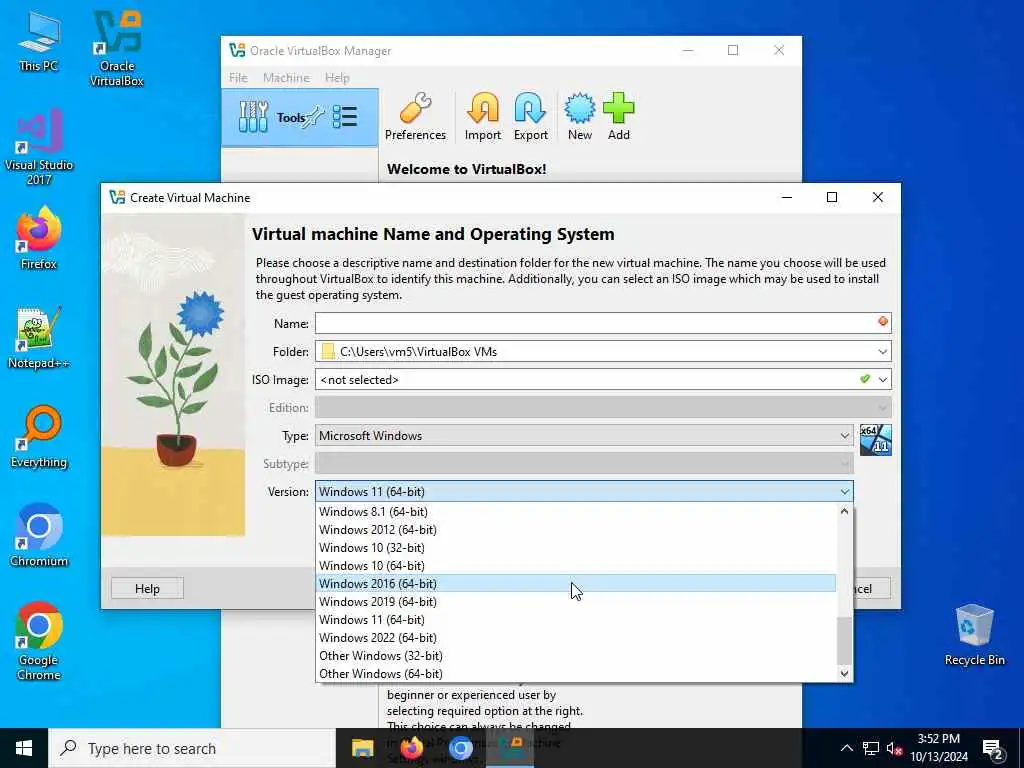This screenshot has height=768, width=1024.
Task: Click the version list scrollbar thumb
Action: coord(844,640)
